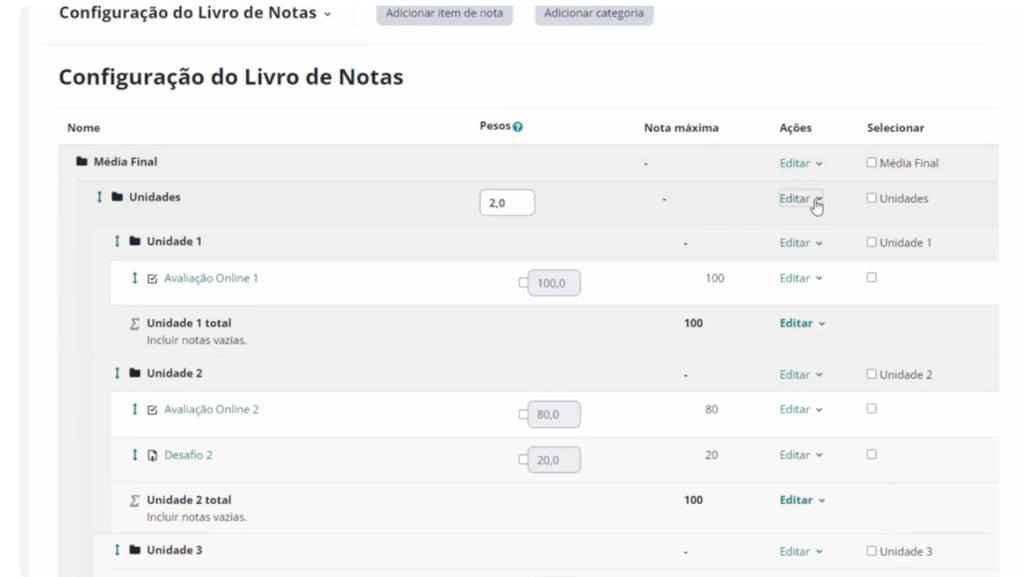Click the Unidades weight input field
1024x577 pixels.
pyautogui.click(x=507, y=203)
